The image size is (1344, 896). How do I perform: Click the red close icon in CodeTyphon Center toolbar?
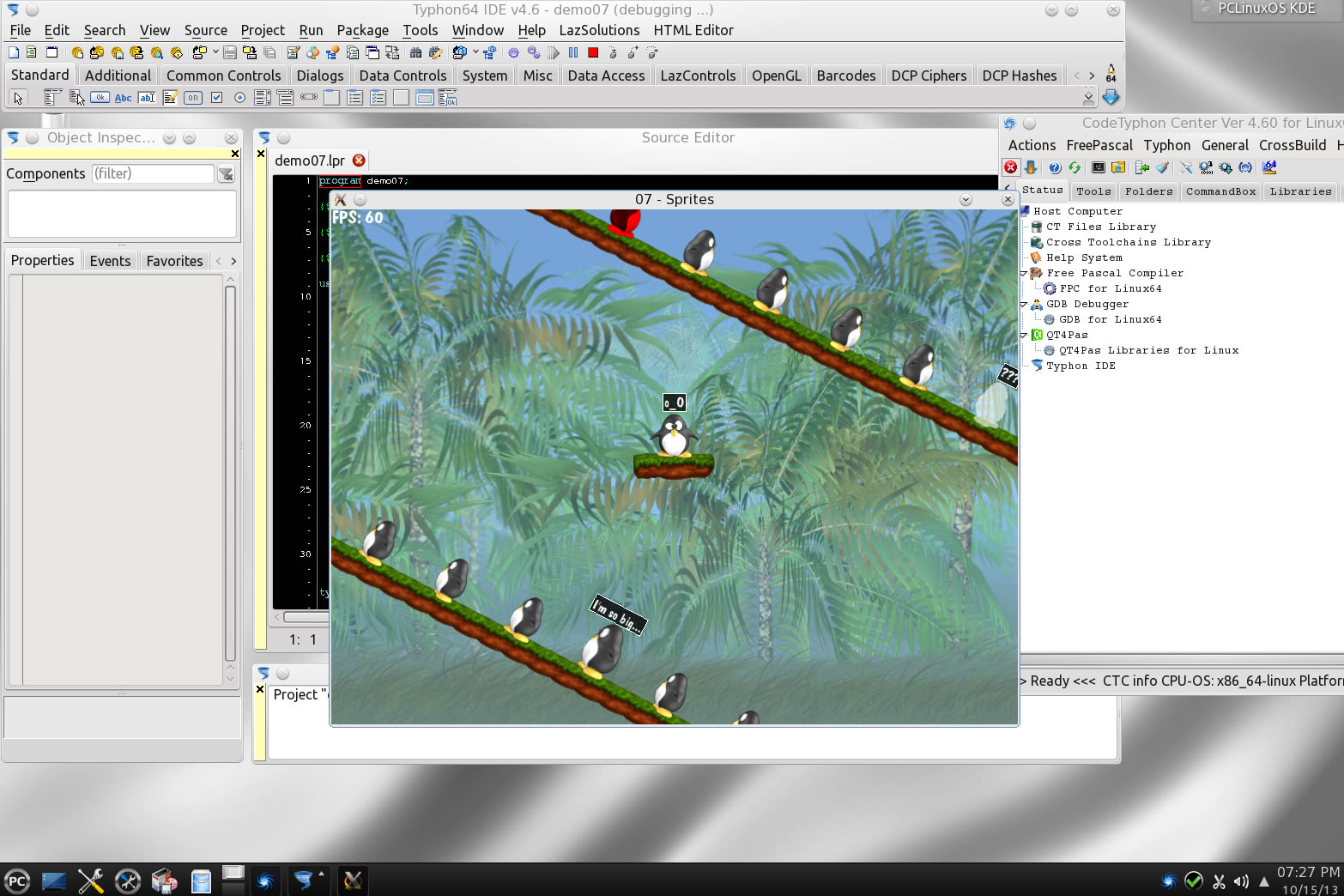coord(1011,167)
